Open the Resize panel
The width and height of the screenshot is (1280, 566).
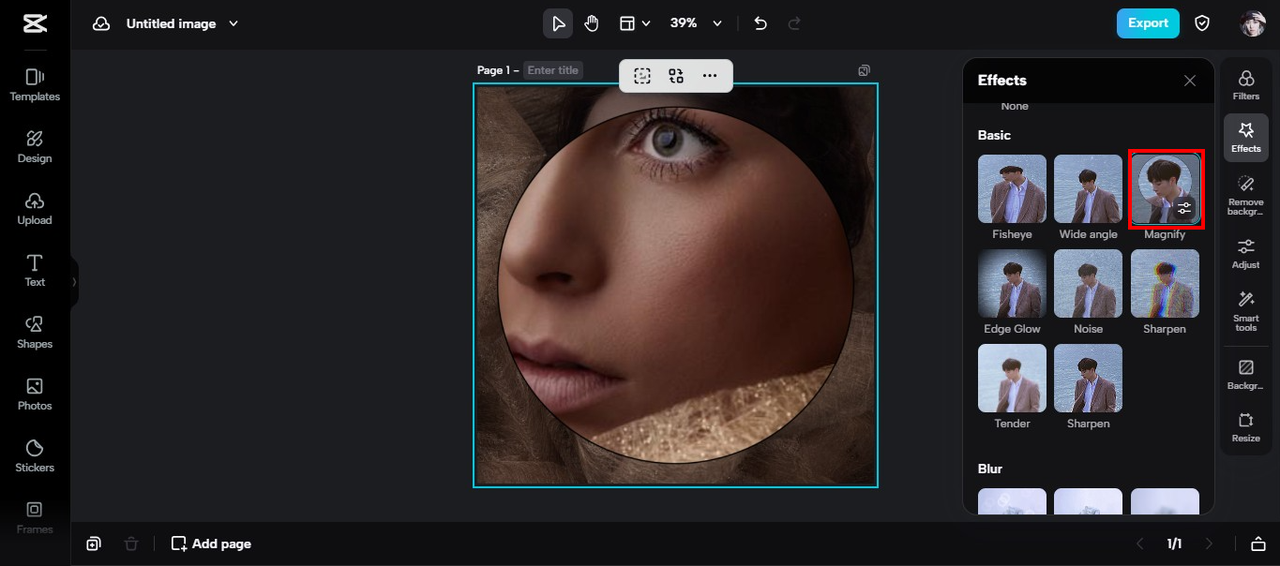[1246, 427]
